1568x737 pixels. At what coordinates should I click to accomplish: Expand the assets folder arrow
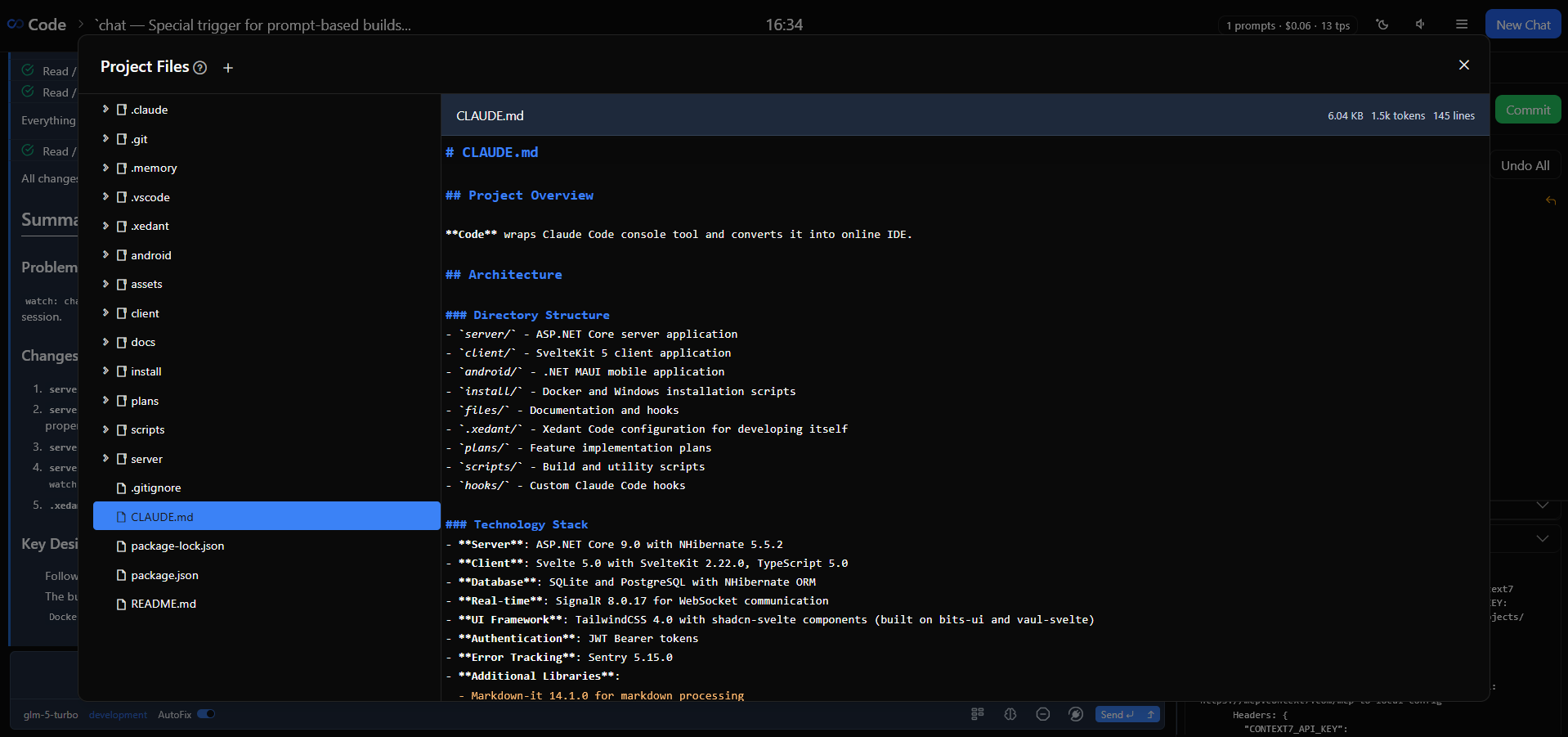105,284
